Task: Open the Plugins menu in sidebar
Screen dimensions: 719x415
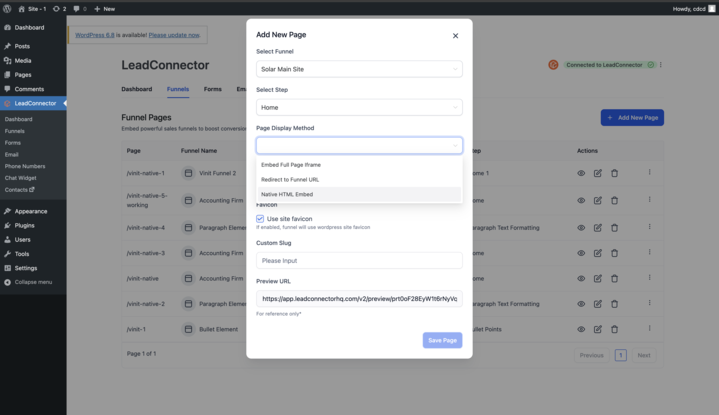Action: click(x=24, y=226)
